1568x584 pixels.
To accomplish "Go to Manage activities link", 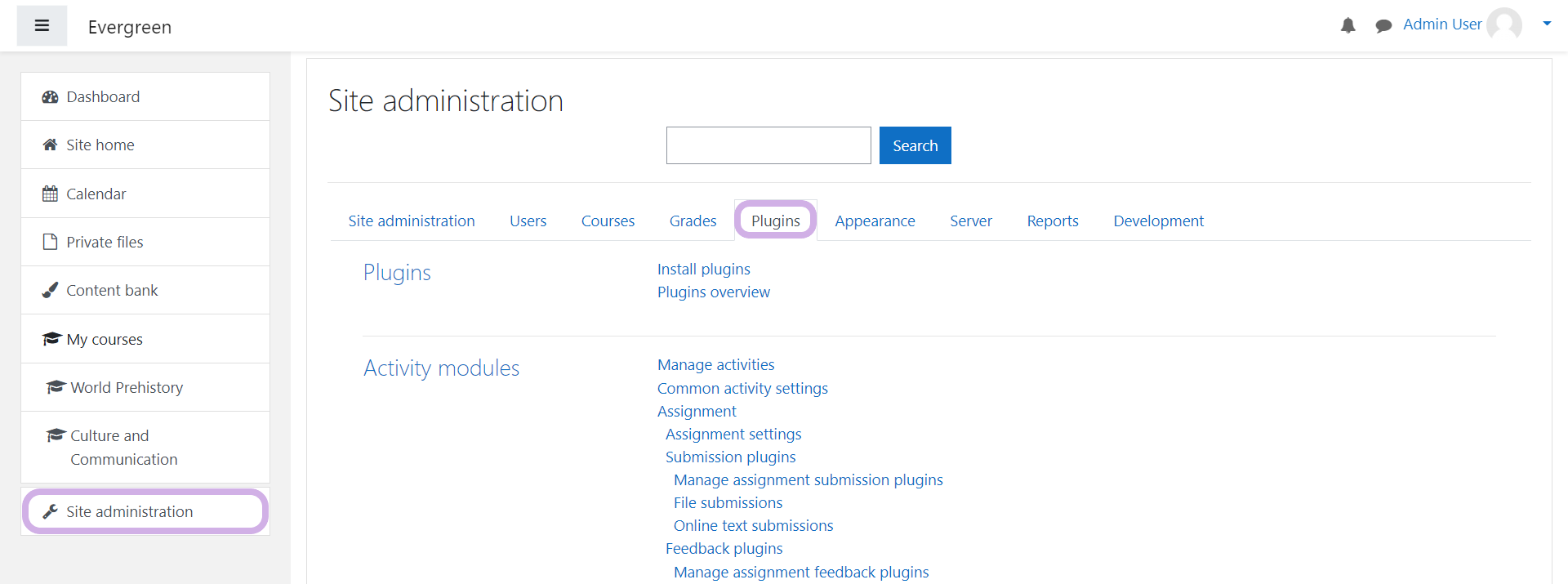I will click(715, 365).
